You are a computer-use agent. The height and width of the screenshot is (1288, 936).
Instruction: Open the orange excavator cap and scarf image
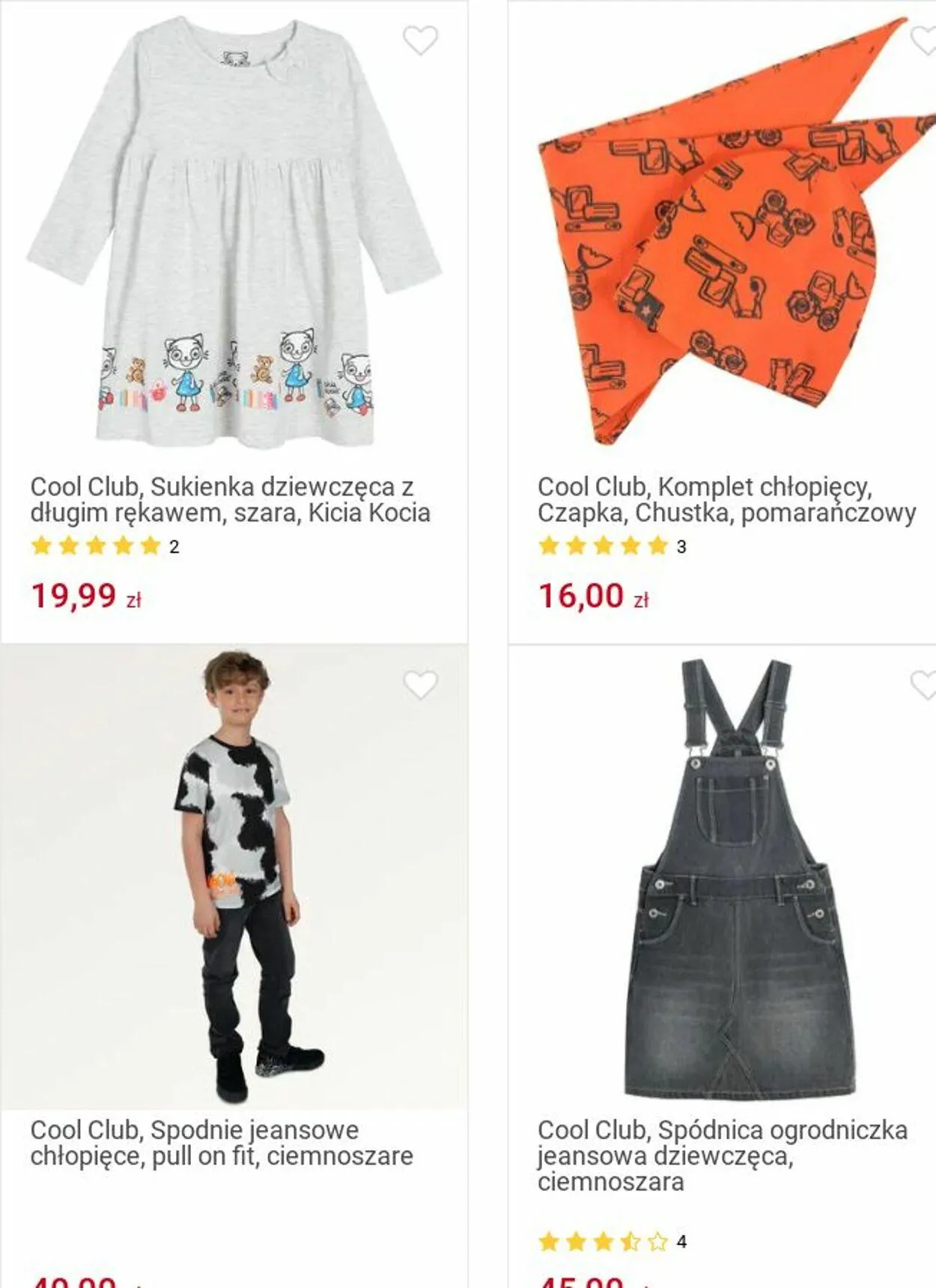[x=736, y=232]
